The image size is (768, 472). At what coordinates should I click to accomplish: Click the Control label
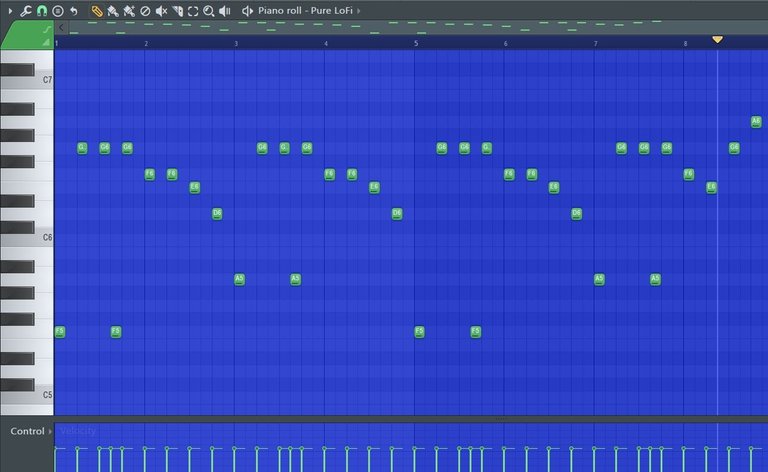(27, 431)
